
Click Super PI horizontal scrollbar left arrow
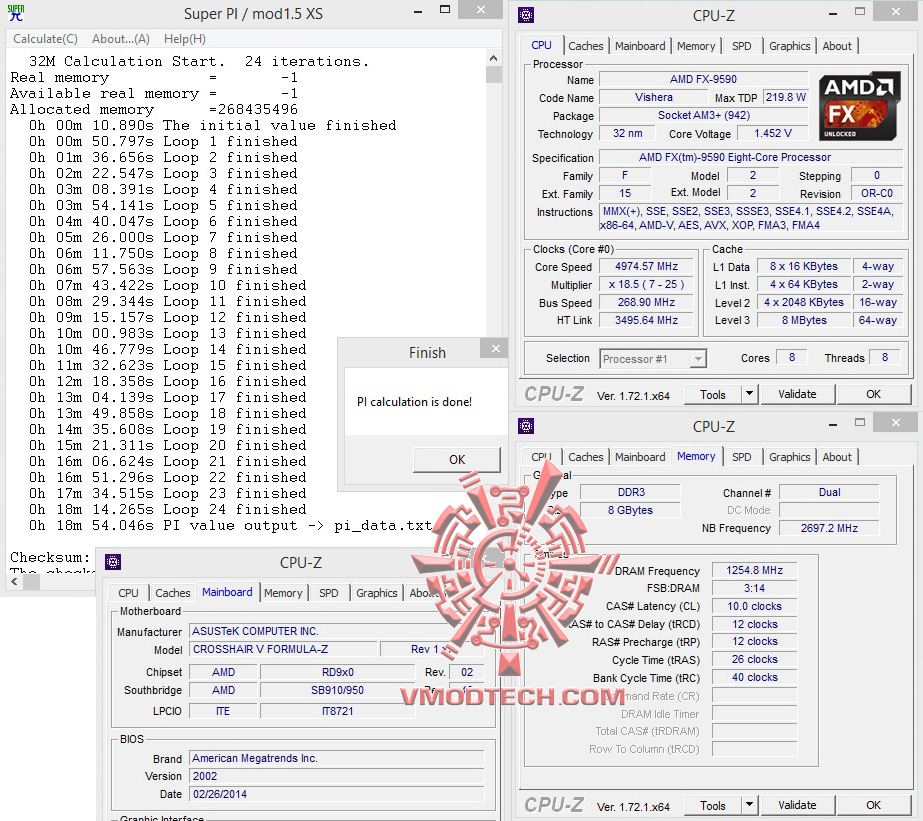[14, 581]
